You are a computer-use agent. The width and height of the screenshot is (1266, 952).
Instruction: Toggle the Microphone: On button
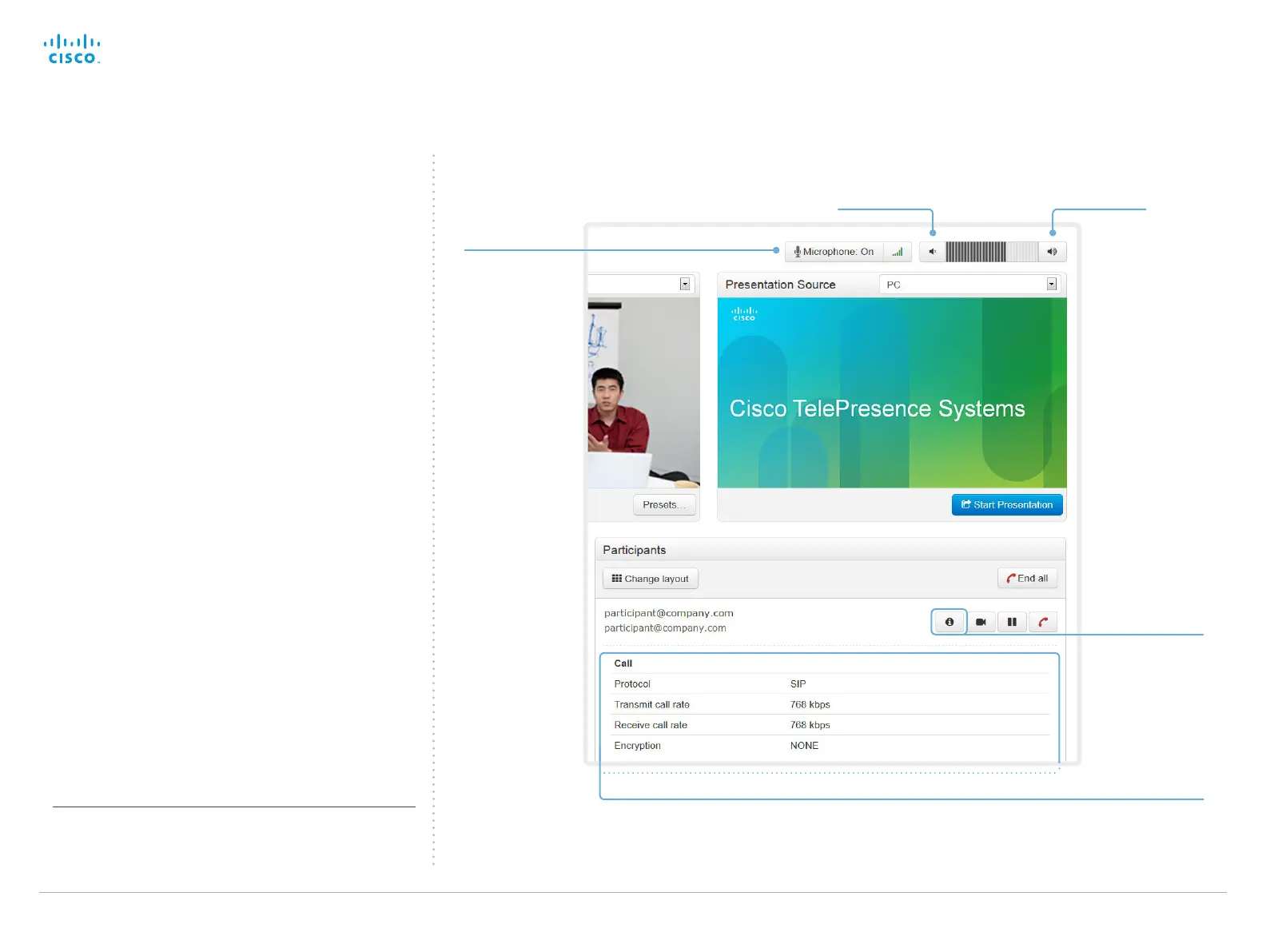(834, 252)
